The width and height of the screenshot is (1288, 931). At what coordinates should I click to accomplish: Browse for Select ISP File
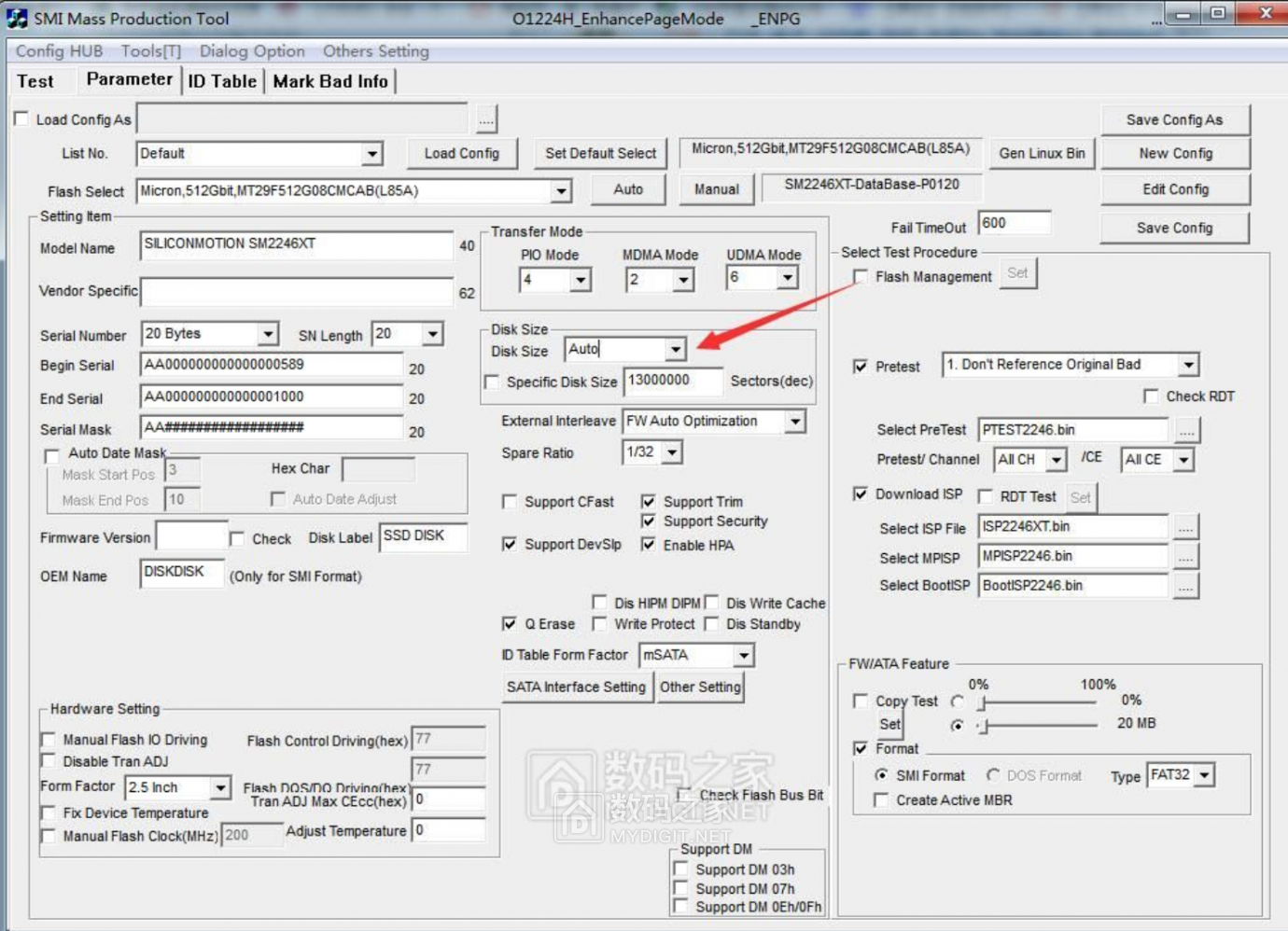tap(1185, 527)
